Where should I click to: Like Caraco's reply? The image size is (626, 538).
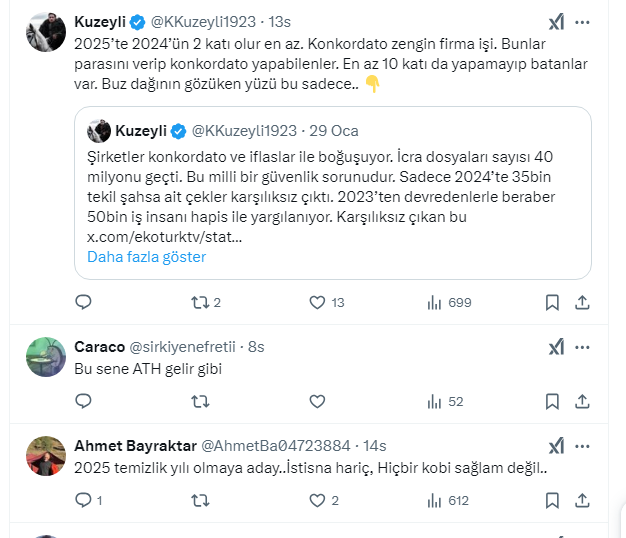click(x=317, y=401)
